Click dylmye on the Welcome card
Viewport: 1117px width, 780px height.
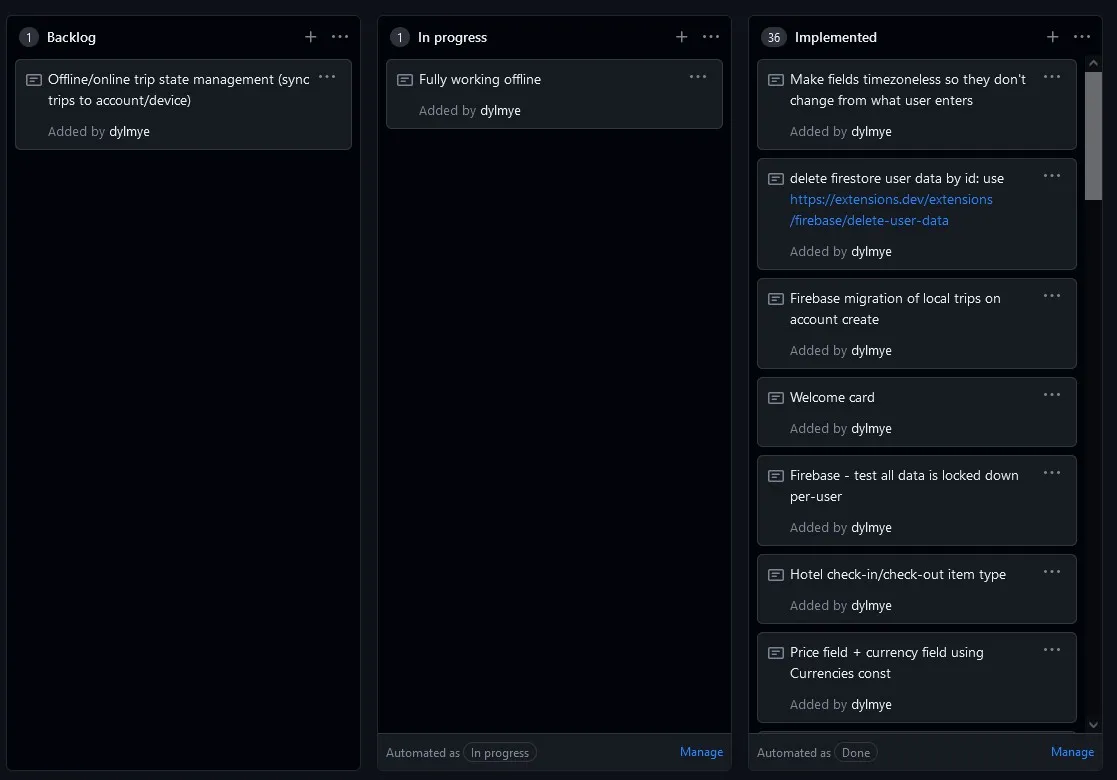pos(871,428)
